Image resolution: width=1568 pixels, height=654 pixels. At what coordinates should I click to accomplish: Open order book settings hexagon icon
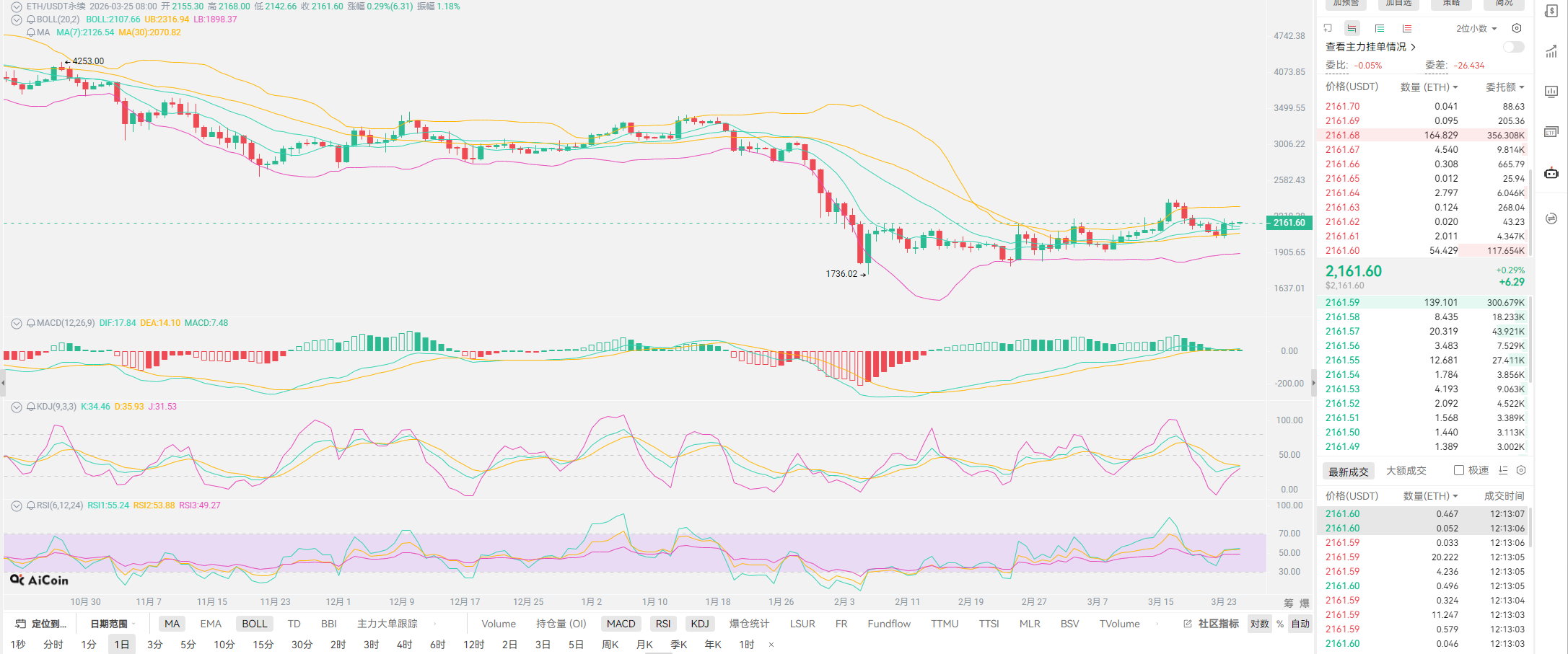(1517, 29)
